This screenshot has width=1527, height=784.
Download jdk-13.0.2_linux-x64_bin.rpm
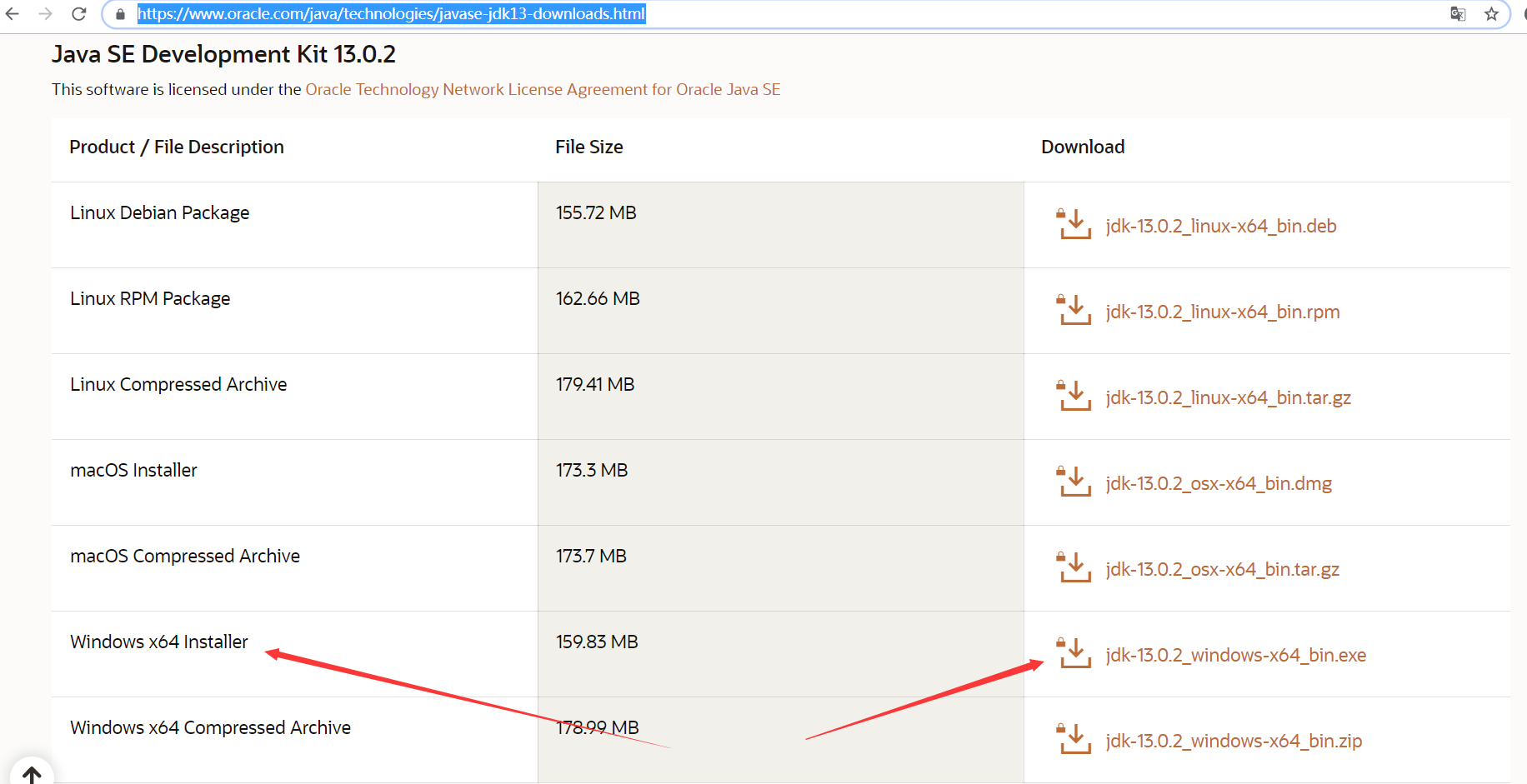pos(1223,312)
